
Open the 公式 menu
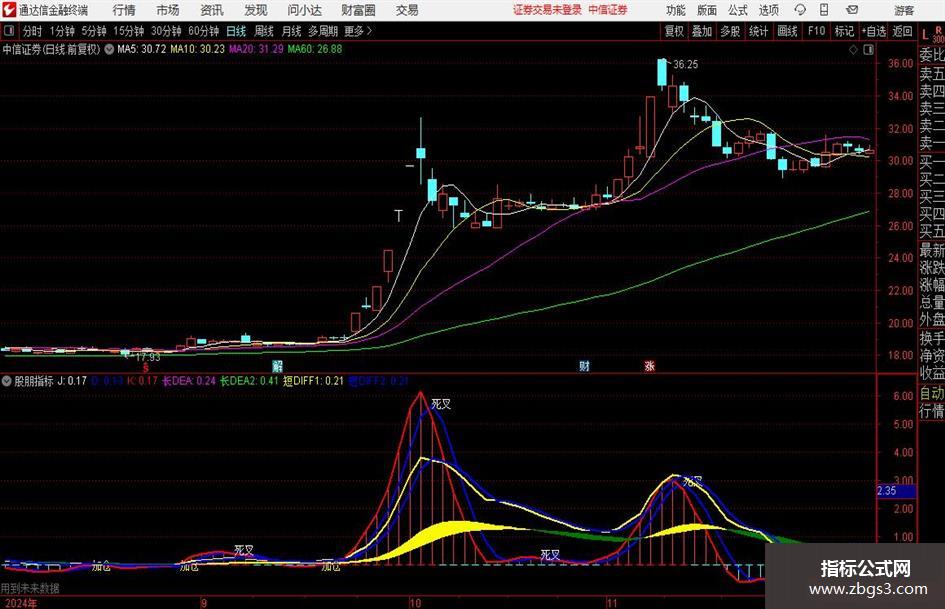(x=738, y=10)
